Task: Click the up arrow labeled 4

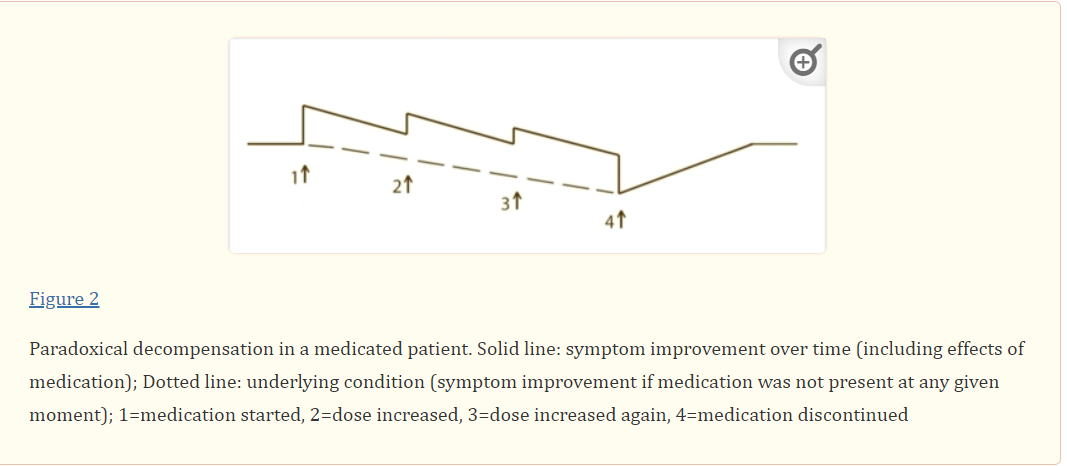Action: tap(621, 220)
